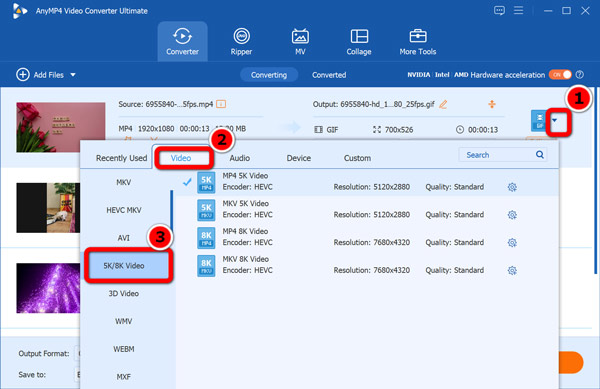Select the Video format tab

[x=181, y=158]
